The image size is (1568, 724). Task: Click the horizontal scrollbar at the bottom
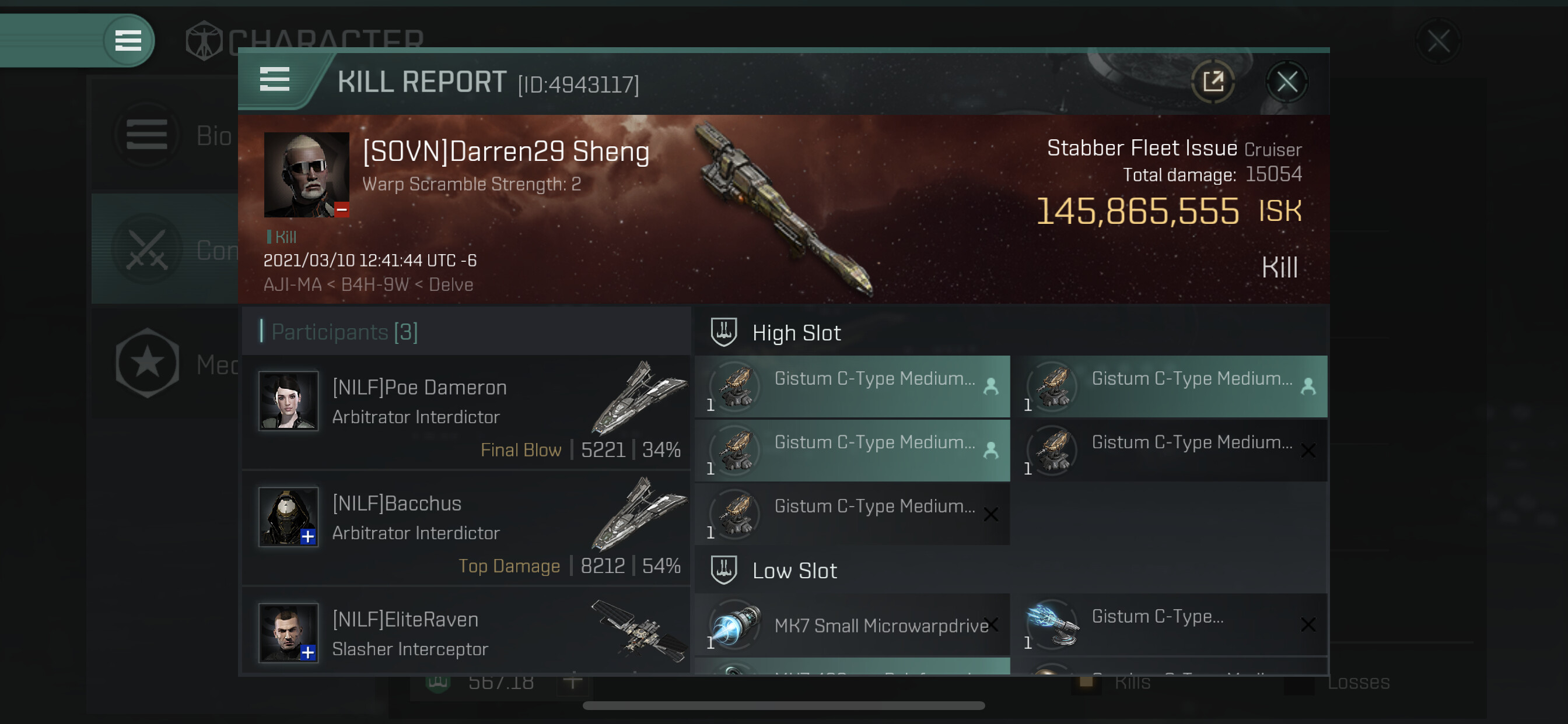pos(783,706)
